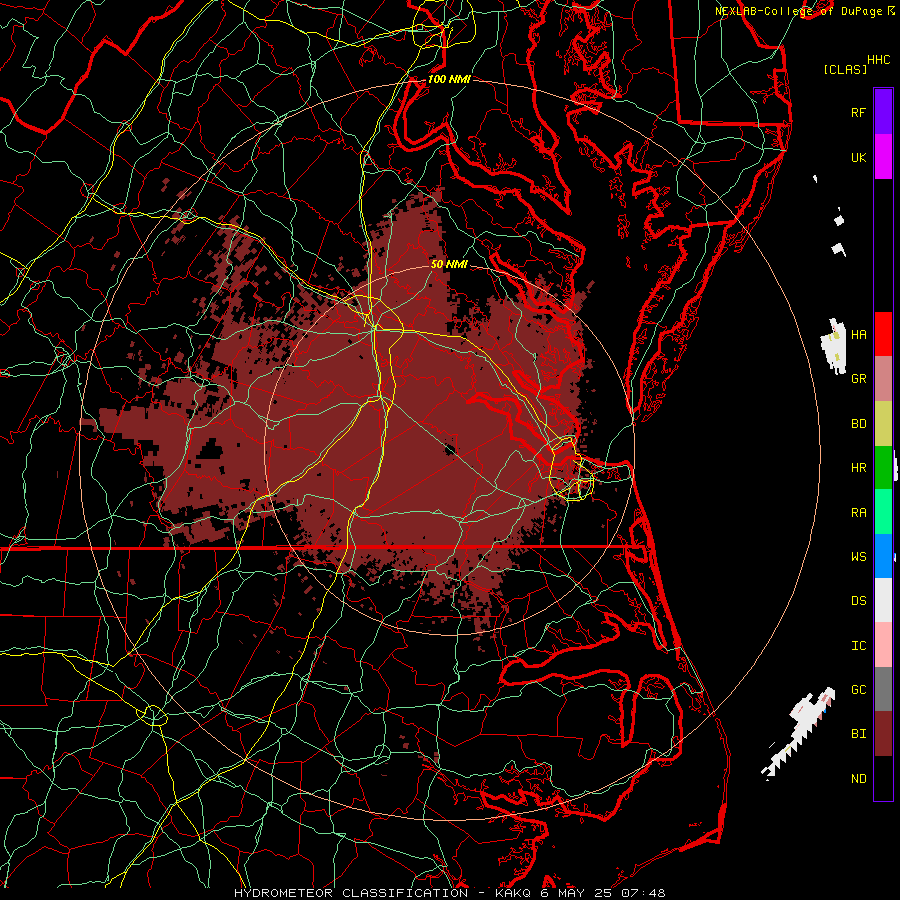This screenshot has width=900, height=900.
Task: Click the RF purple legend color swatch
Action: click(883, 112)
